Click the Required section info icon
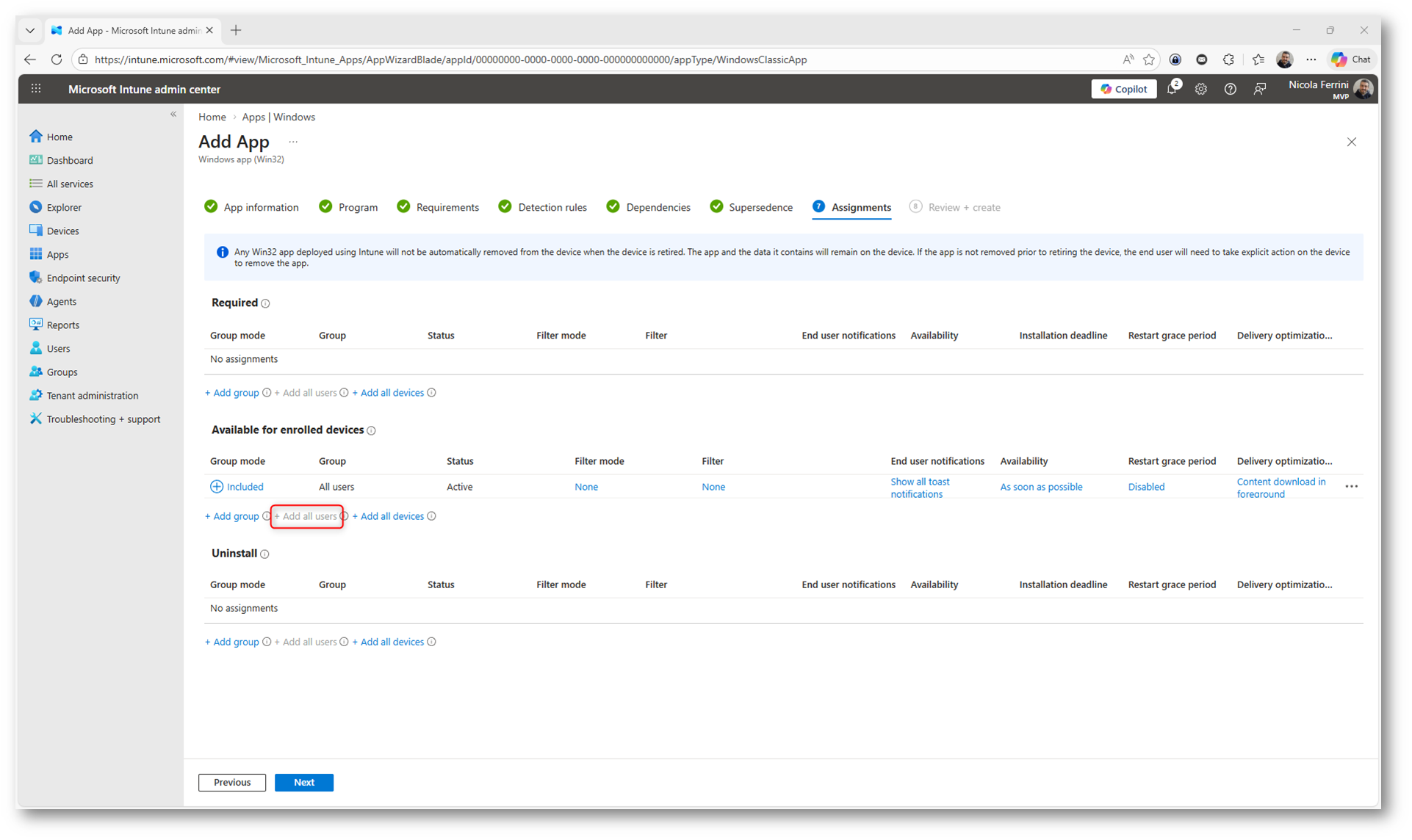1412x840 pixels. (266, 304)
